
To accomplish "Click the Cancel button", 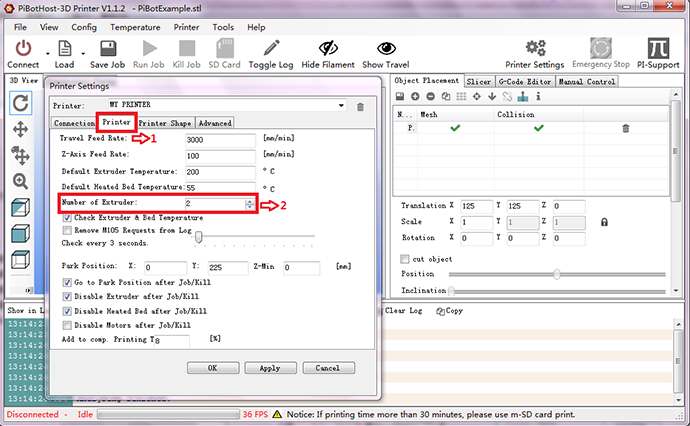I will (x=328, y=368).
